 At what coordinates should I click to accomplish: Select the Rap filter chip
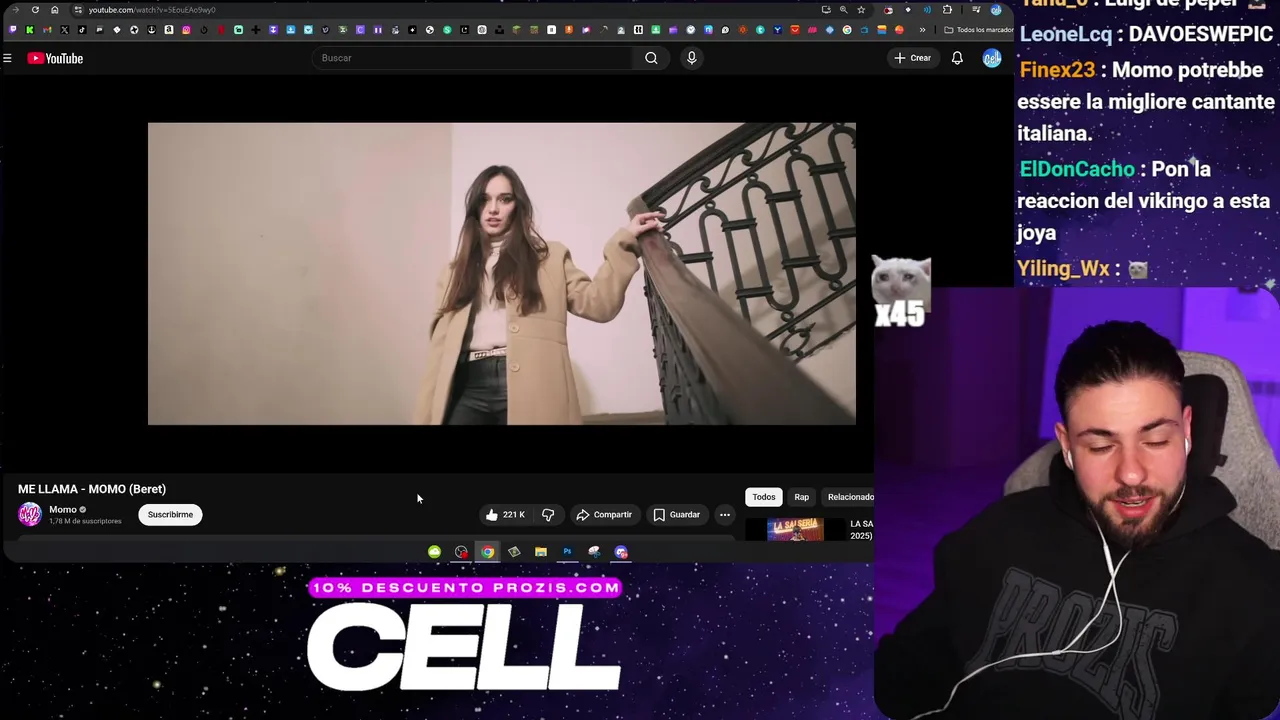802,497
